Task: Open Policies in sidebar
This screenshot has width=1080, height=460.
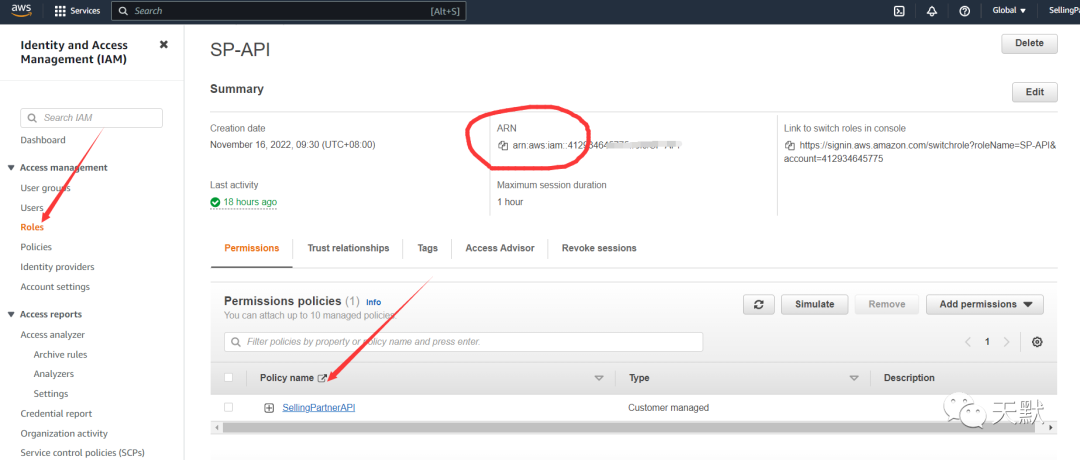Action: [x=37, y=247]
